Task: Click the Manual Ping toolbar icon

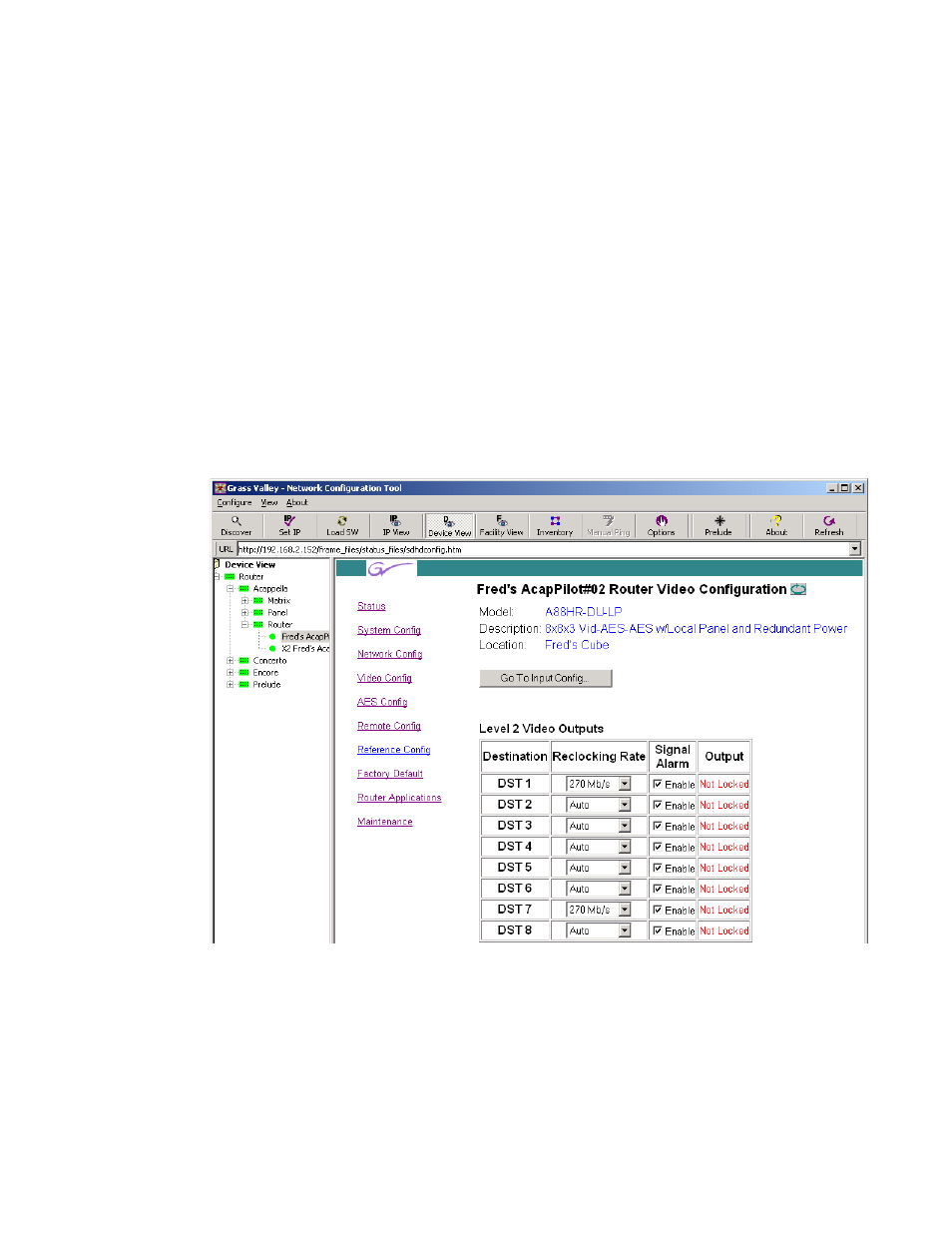Action: pos(609,525)
